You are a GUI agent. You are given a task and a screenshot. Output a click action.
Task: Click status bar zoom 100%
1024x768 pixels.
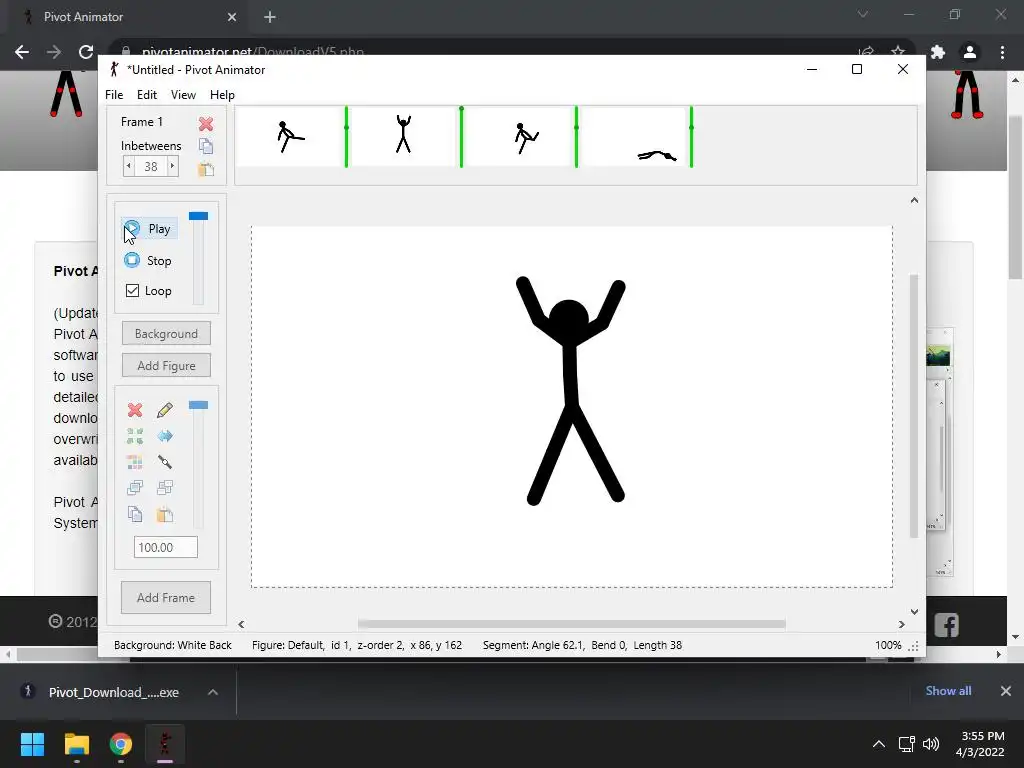pyautogui.click(x=888, y=645)
